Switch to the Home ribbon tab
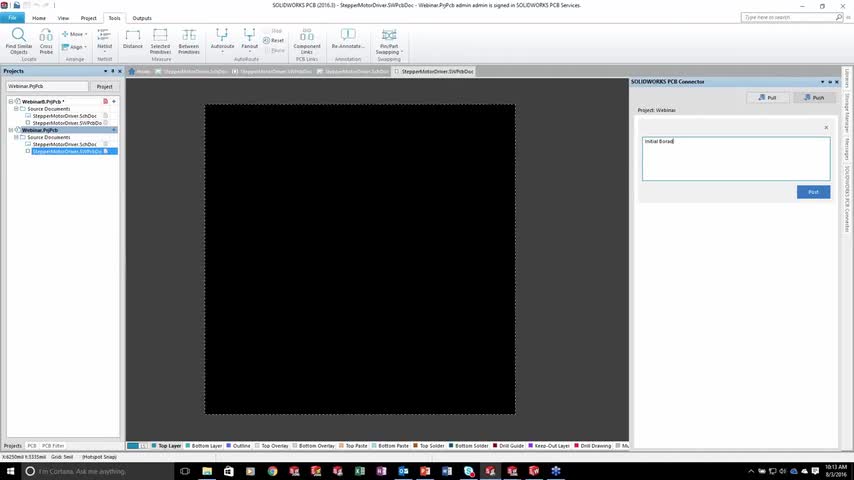Viewport: 854px width, 480px height. [39, 18]
